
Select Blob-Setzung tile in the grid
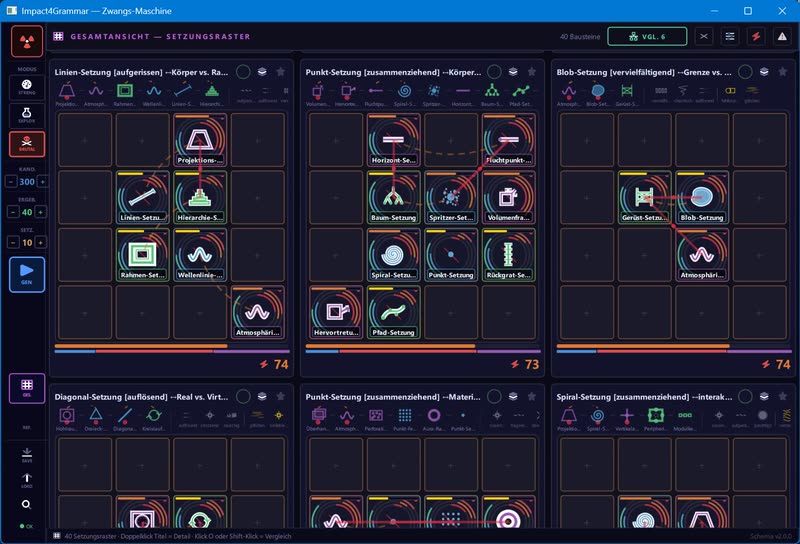coord(702,197)
